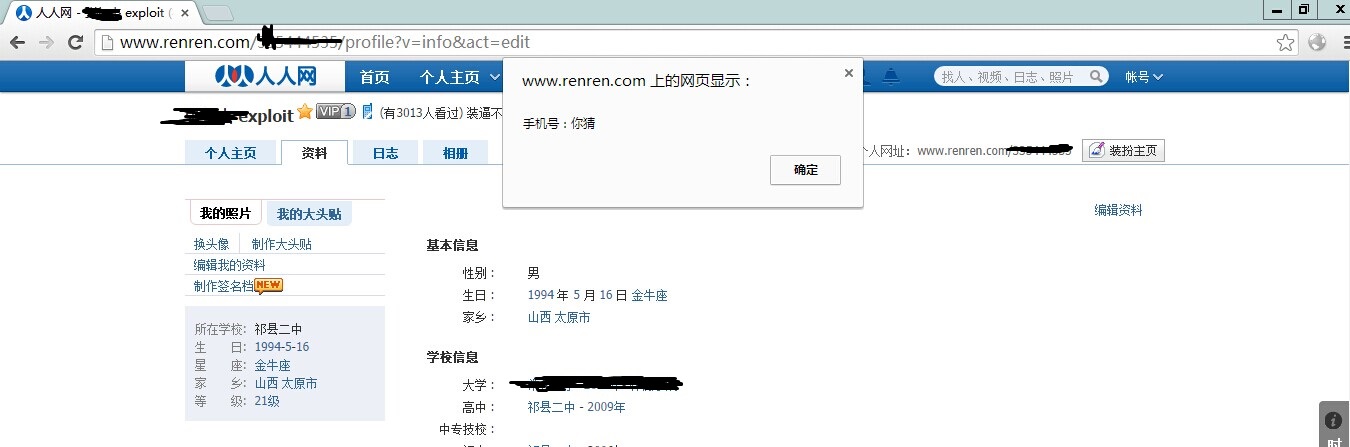Click the mobile phone icon beside VIP badge
The width and height of the screenshot is (1350, 447).
(367, 111)
